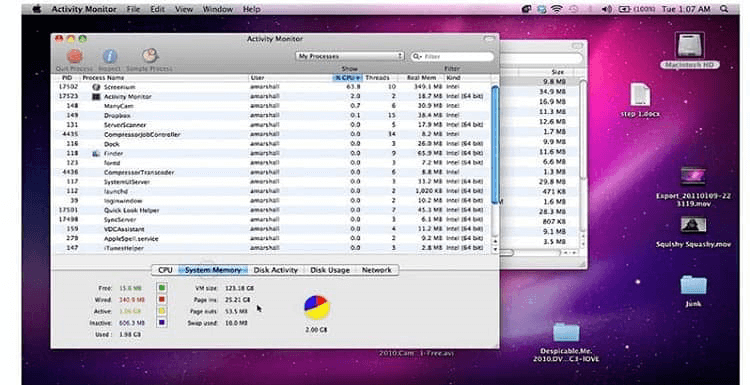Click in the Filter search field

tap(452, 56)
